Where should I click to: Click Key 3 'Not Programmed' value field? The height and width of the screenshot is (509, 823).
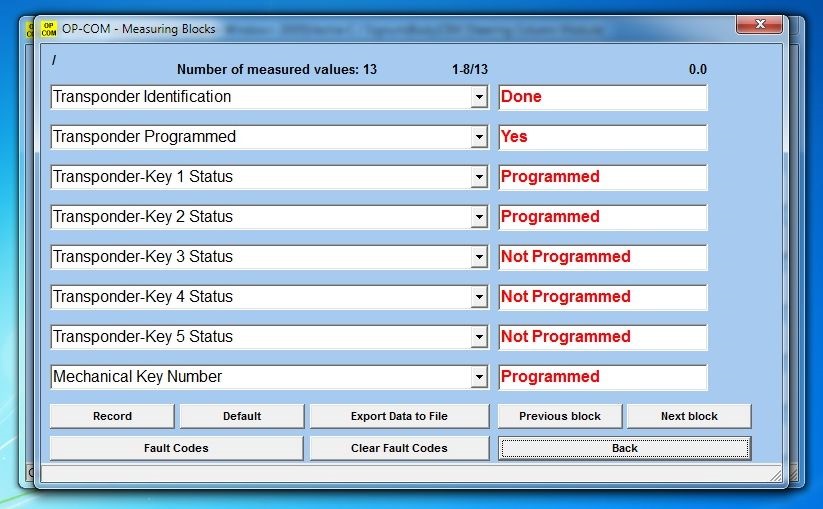coord(603,257)
